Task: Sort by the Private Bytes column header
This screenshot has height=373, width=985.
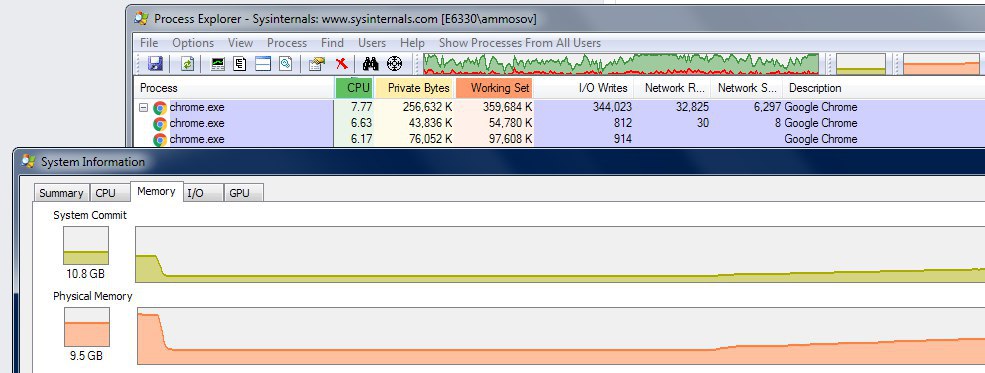Action: click(415, 88)
